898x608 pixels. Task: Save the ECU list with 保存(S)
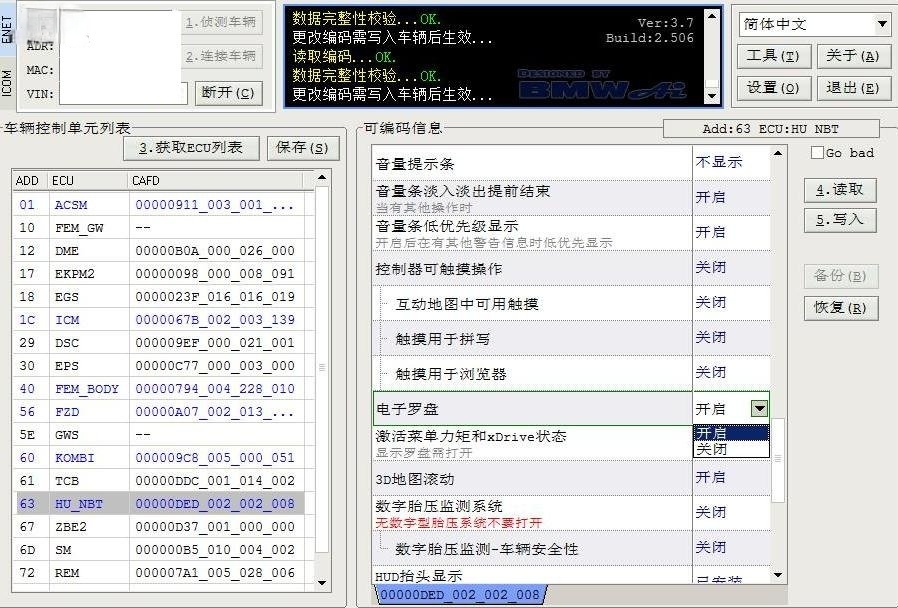302,148
